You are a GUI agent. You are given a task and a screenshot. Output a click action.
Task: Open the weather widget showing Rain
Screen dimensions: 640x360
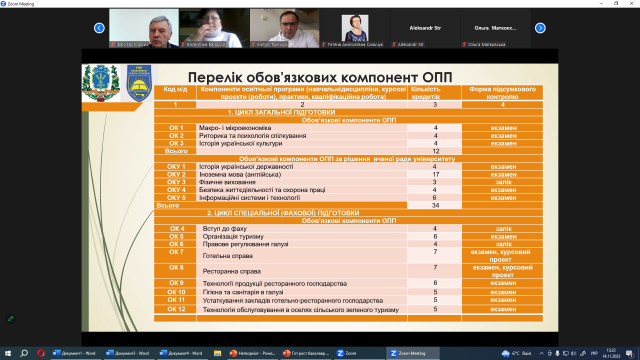point(516,353)
